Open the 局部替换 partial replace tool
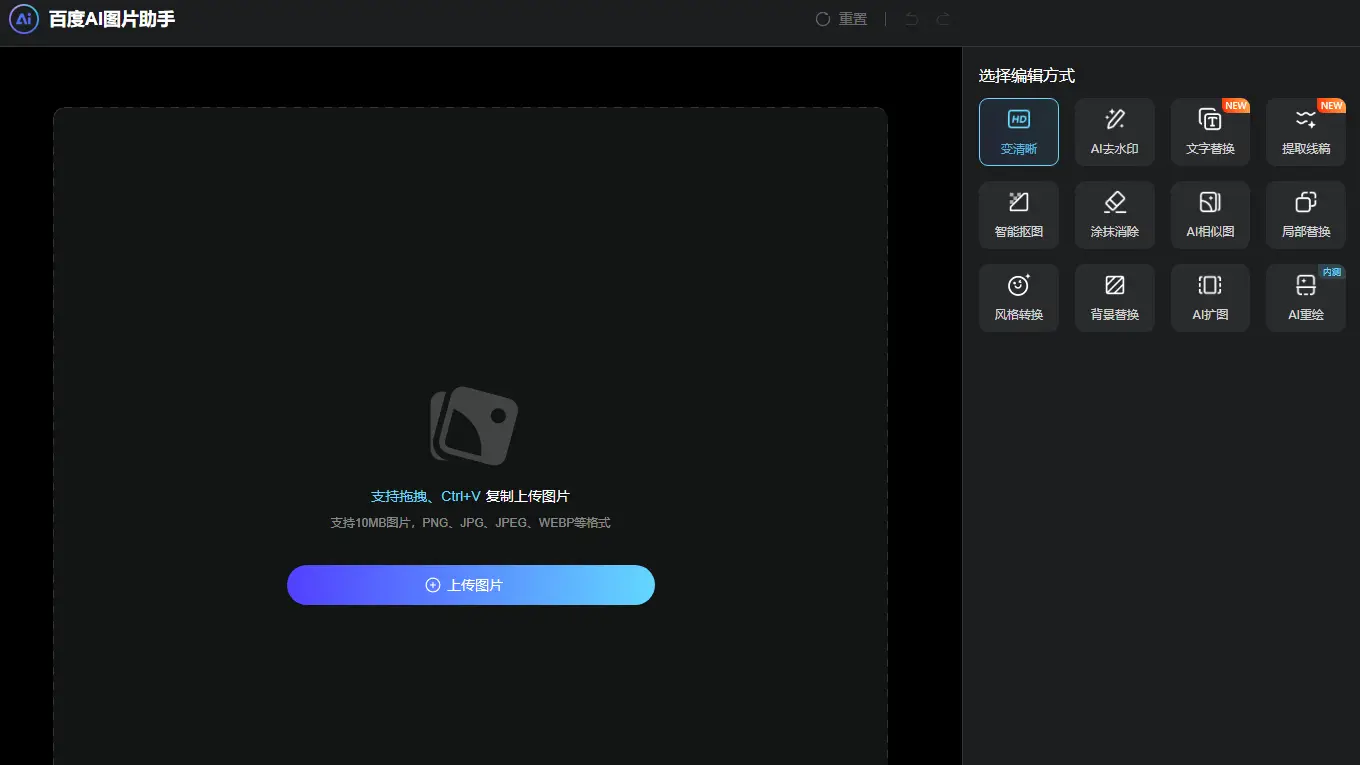1360x765 pixels. (1305, 214)
